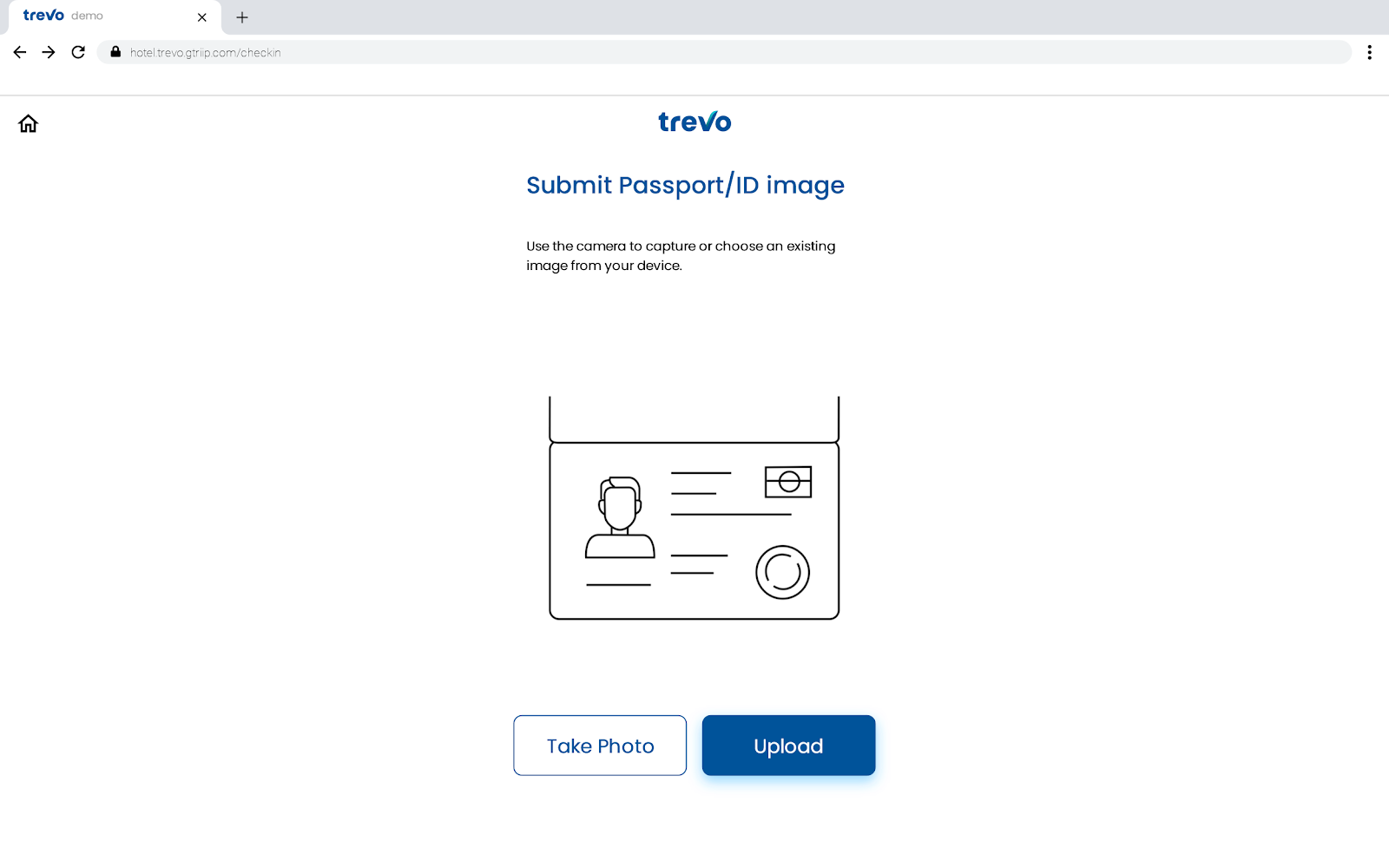The width and height of the screenshot is (1389, 868).
Task: Click the browser forward arrow icon
Action: (x=49, y=52)
